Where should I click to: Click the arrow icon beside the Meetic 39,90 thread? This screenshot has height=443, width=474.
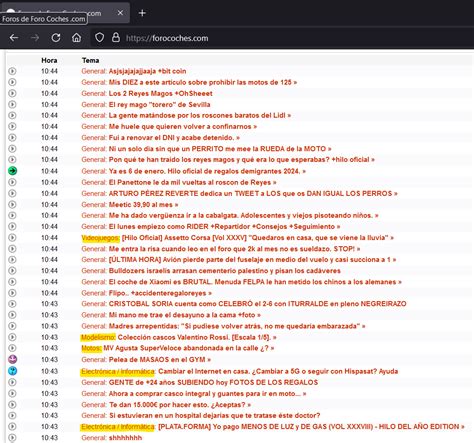coord(12,204)
